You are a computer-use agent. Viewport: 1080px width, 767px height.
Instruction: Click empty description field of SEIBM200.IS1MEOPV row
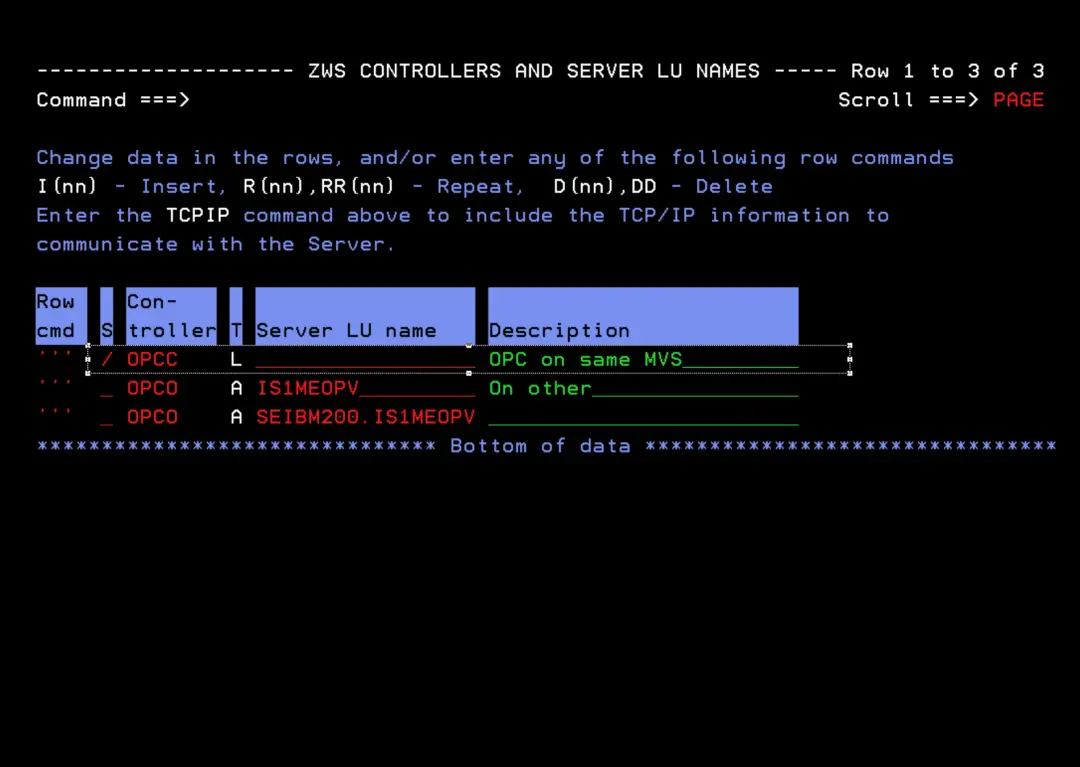(643, 417)
